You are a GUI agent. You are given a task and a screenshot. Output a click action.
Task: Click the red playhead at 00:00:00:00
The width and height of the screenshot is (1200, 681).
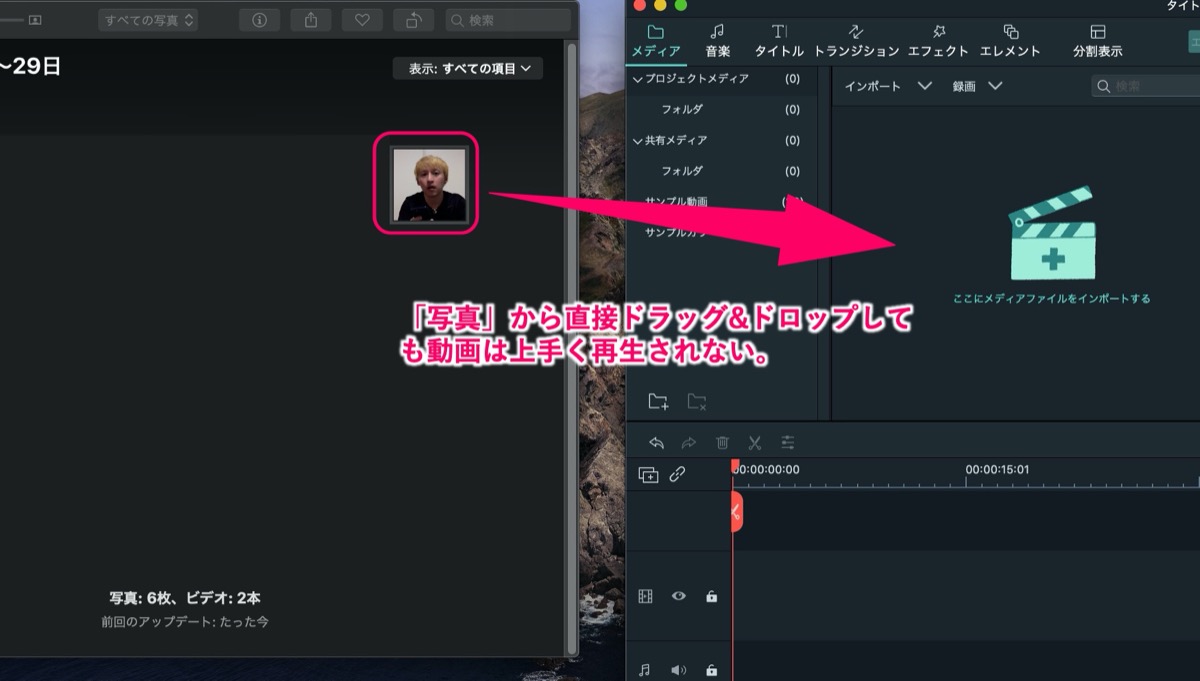(733, 466)
